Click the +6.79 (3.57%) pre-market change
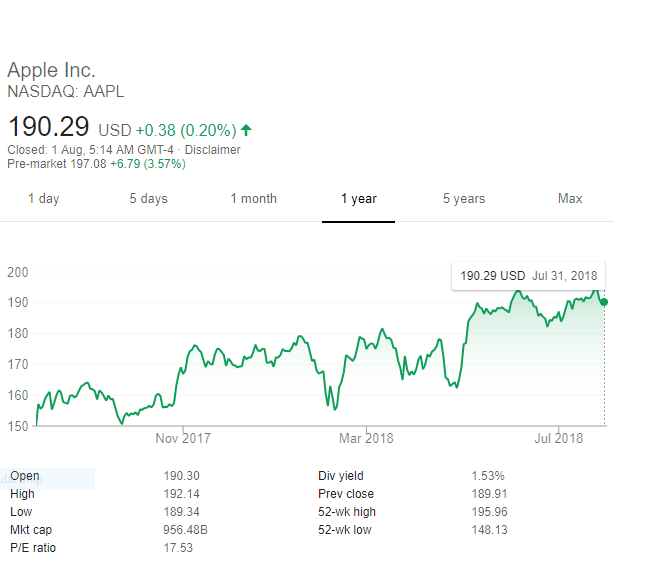This screenshot has width=655, height=563. [148, 164]
